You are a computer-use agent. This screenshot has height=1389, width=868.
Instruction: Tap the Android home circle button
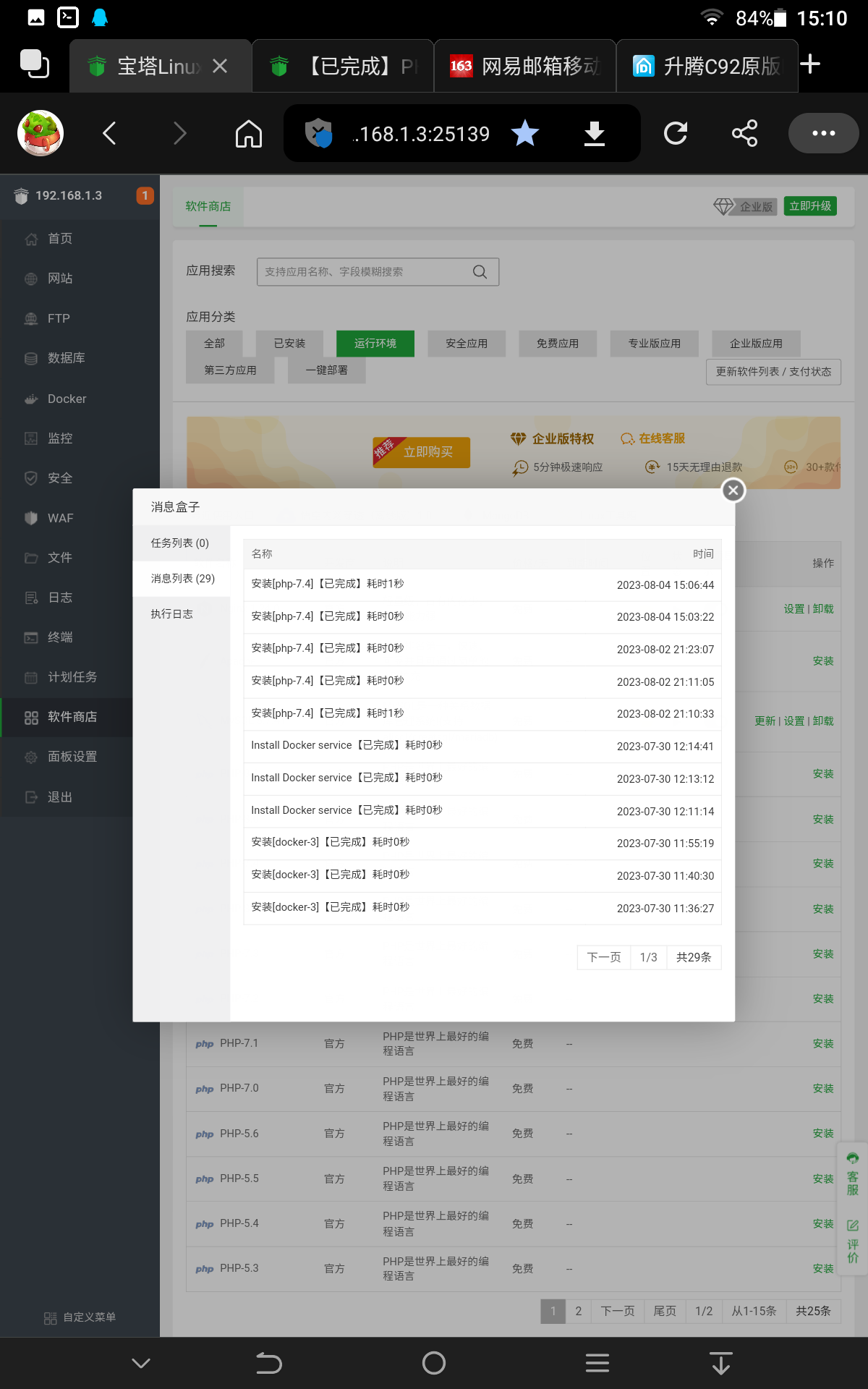tap(434, 1363)
